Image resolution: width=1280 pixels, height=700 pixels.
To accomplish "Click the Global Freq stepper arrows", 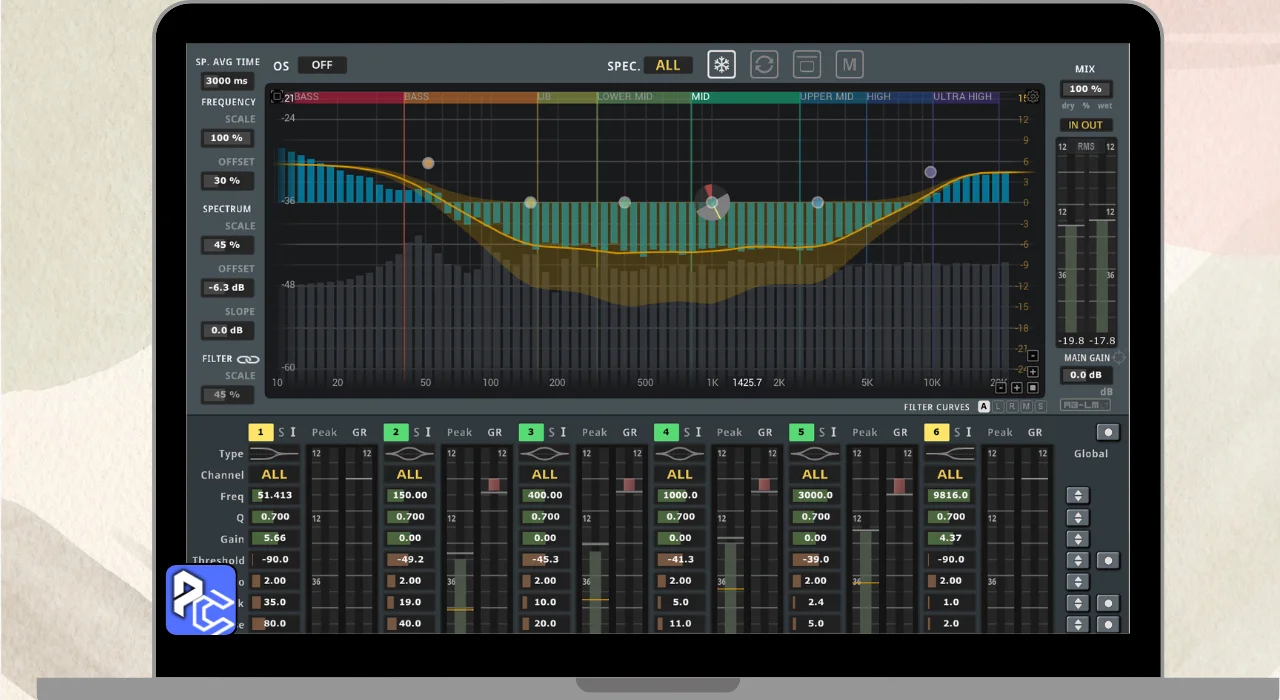I will tap(1077, 496).
